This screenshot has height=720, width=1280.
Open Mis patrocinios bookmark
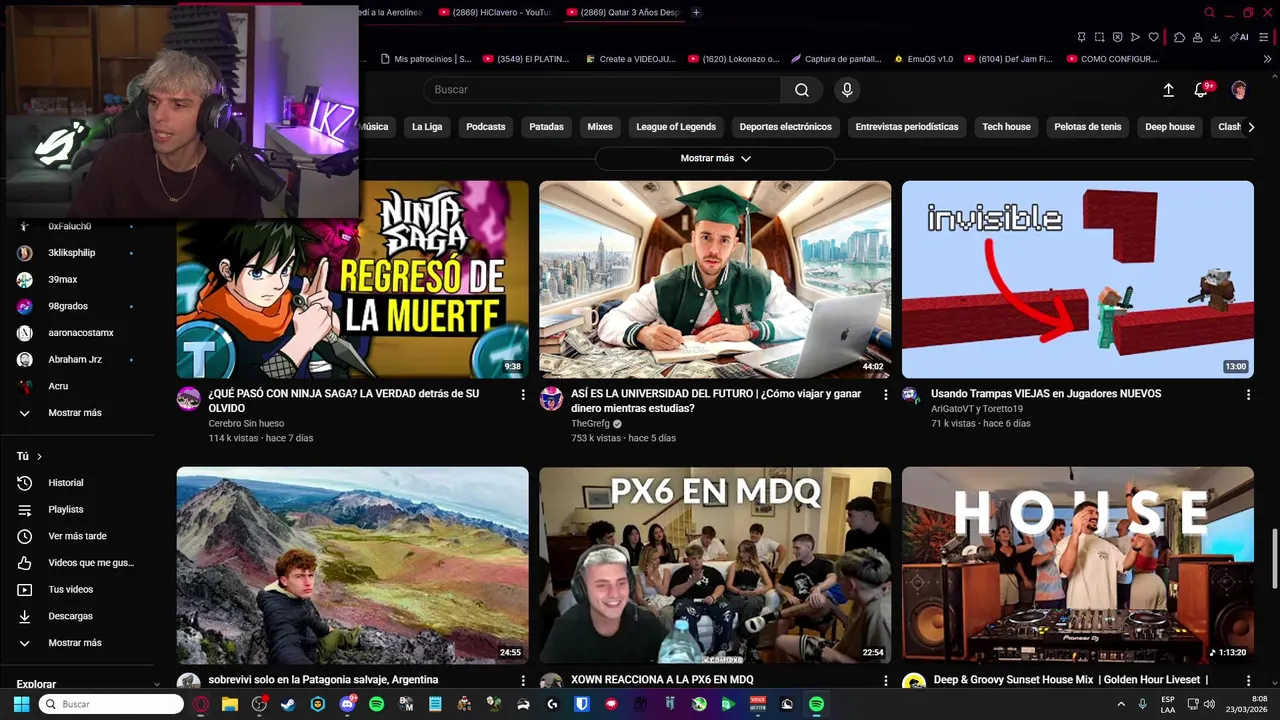(x=424, y=59)
